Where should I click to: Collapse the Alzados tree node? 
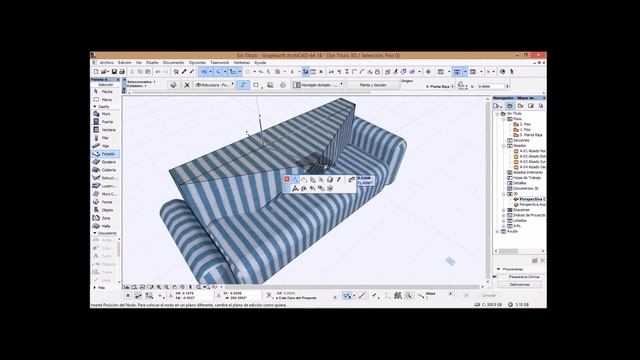coord(504,146)
